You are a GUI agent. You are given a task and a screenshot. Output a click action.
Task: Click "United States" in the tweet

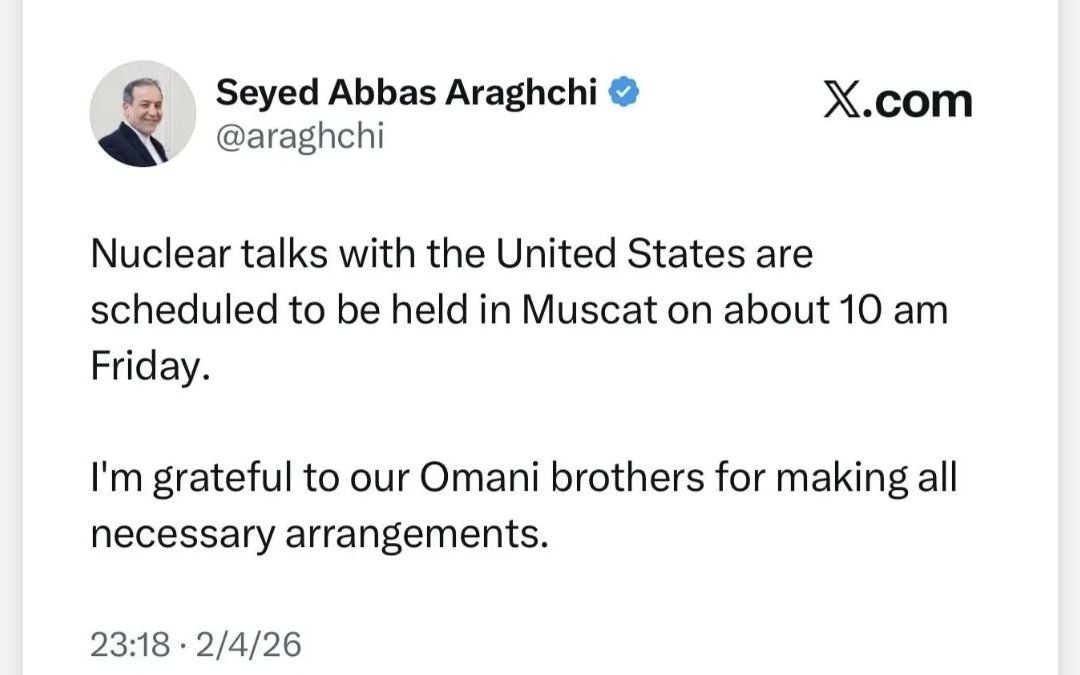620,254
